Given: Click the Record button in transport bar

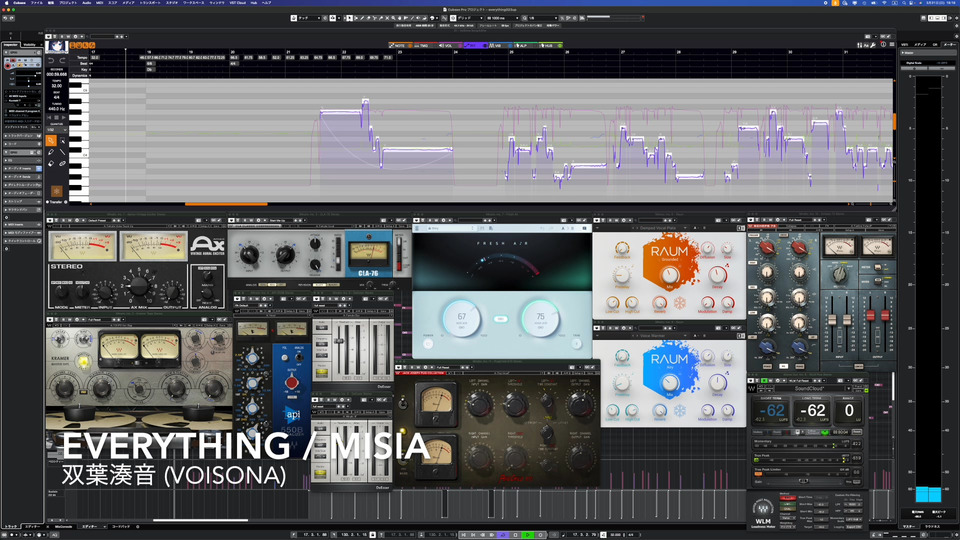Looking at the screenshot, I should pos(540,534).
